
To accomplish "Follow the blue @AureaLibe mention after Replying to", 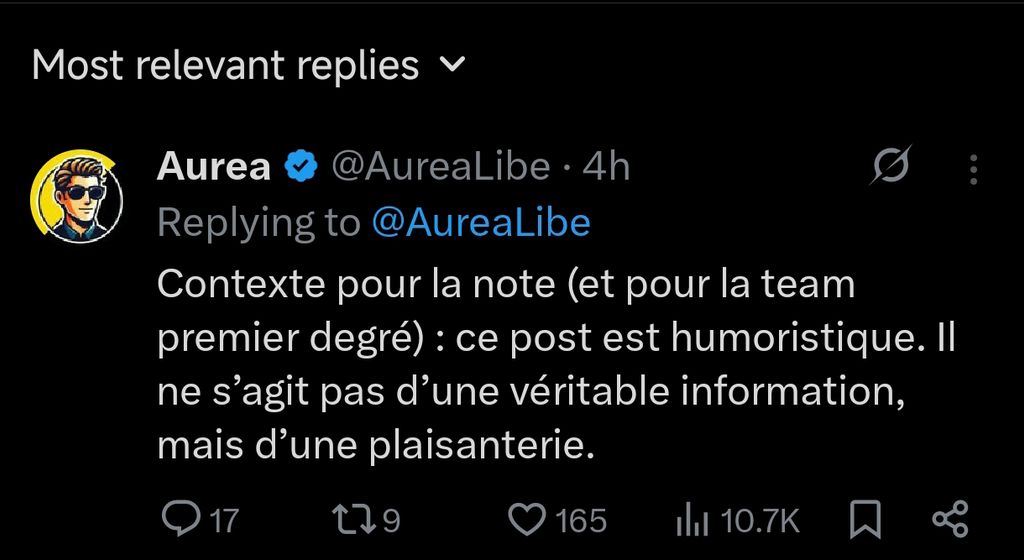I will pyautogui.click(x=480, y=223).
